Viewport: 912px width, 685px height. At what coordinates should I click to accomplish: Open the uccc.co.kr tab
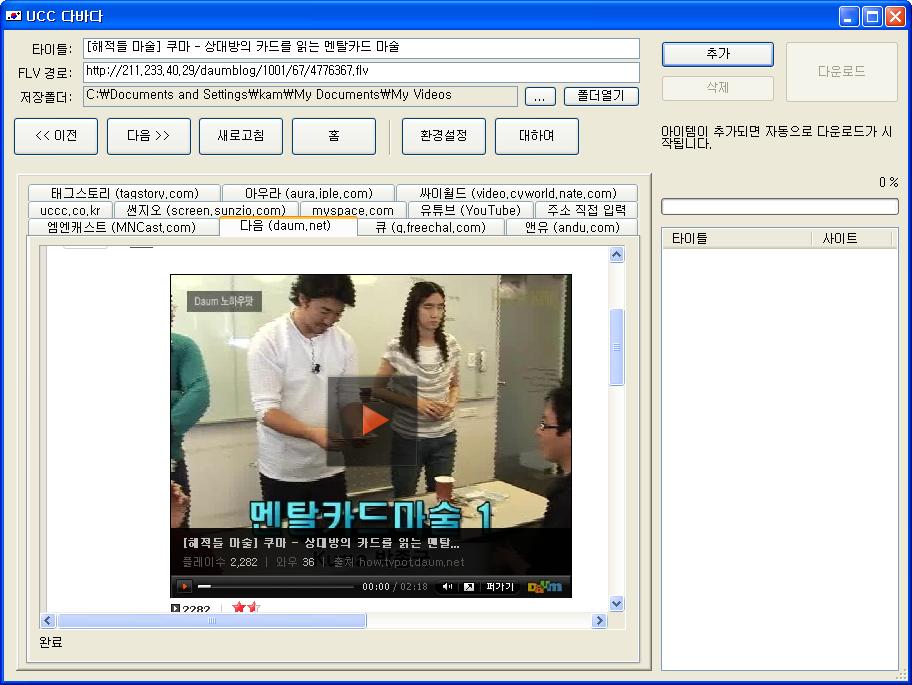pos(70,210)
